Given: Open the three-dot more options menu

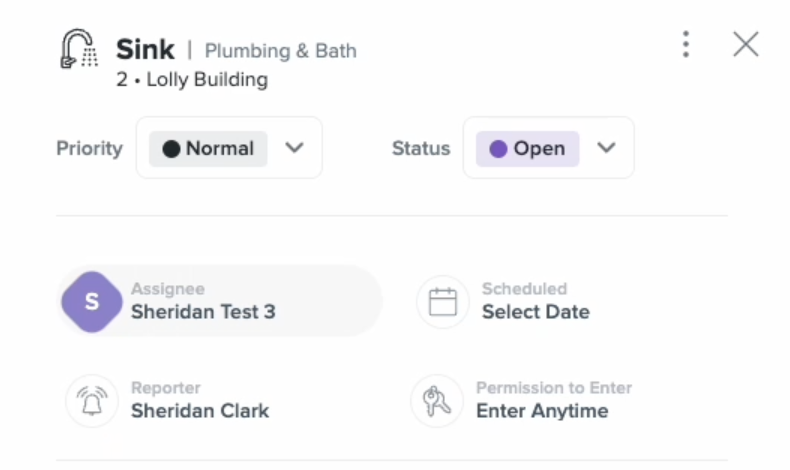Looking at the screenshot, I should tap(686, 44).
